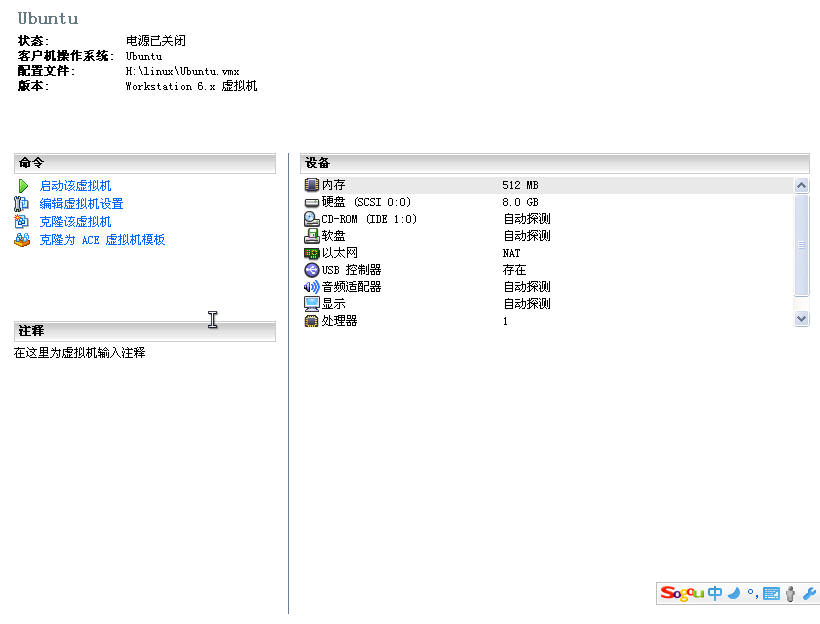Select the 硬盘 (SCSI 0:0) row

(549, 202)
